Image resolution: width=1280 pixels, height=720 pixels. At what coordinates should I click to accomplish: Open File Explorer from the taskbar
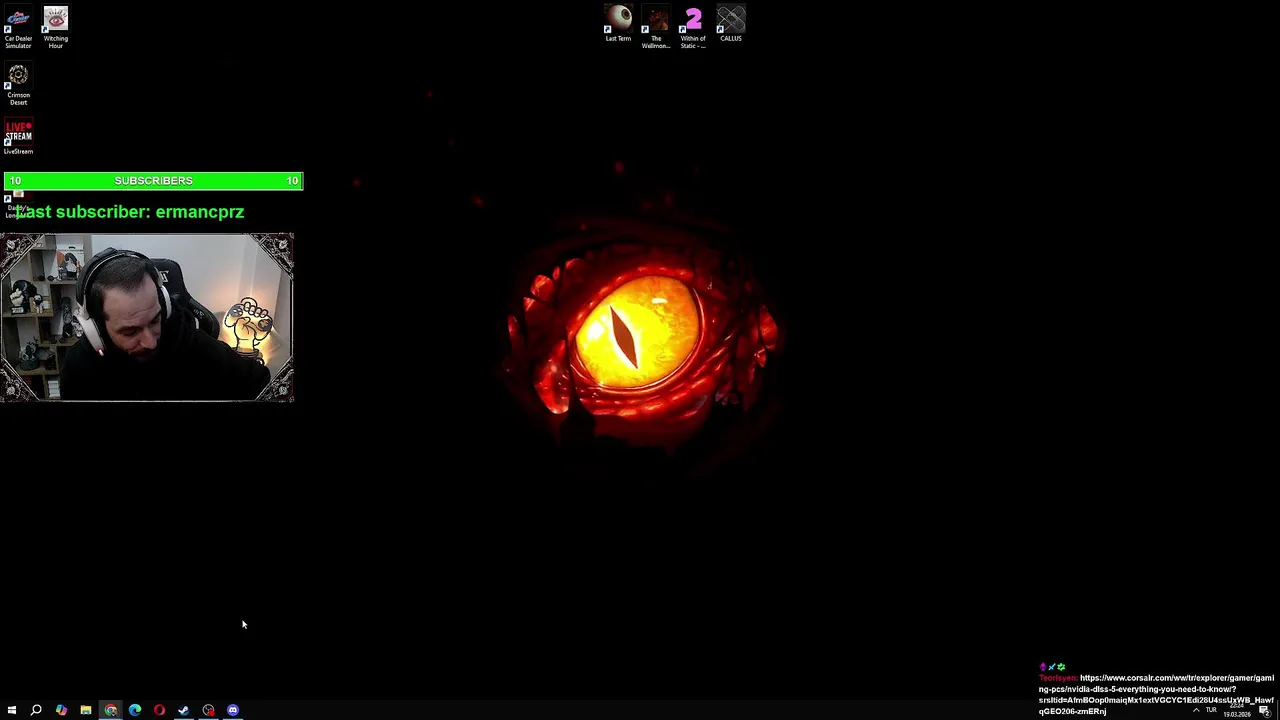pos(86,710)
